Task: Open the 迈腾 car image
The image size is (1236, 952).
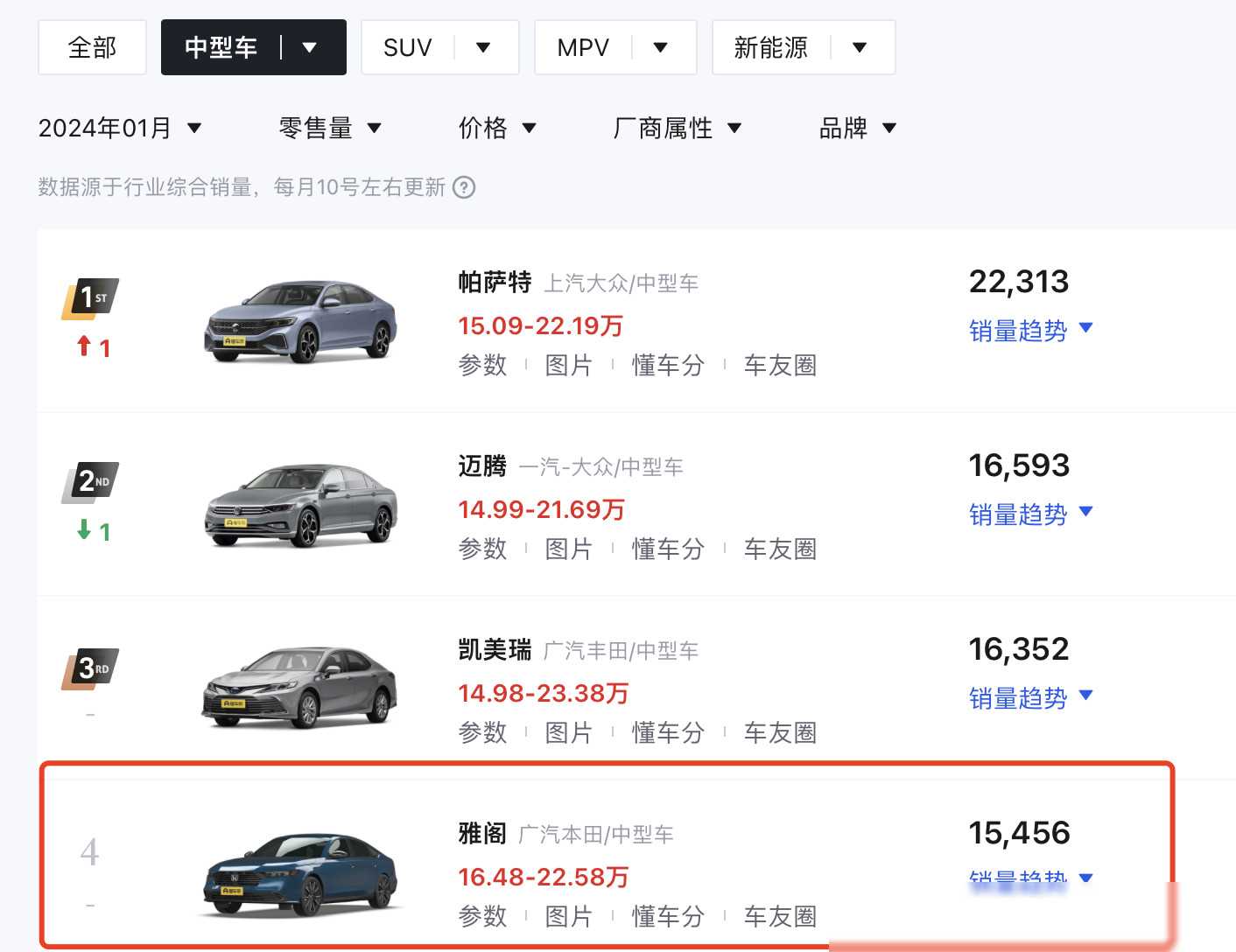Action: click(x=300, y=505)
